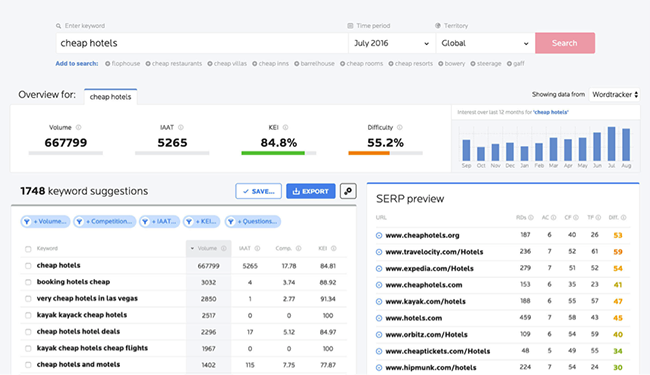Open the Wordtracker data source selector
The width and height of the screenshot is (650, 375).
(x=614, y=94)
